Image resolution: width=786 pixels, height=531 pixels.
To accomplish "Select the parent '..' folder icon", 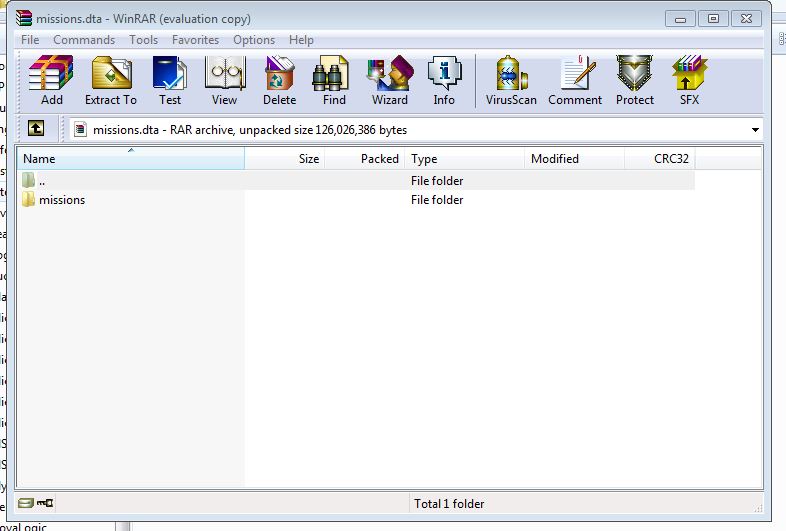I will click(29, 180).
